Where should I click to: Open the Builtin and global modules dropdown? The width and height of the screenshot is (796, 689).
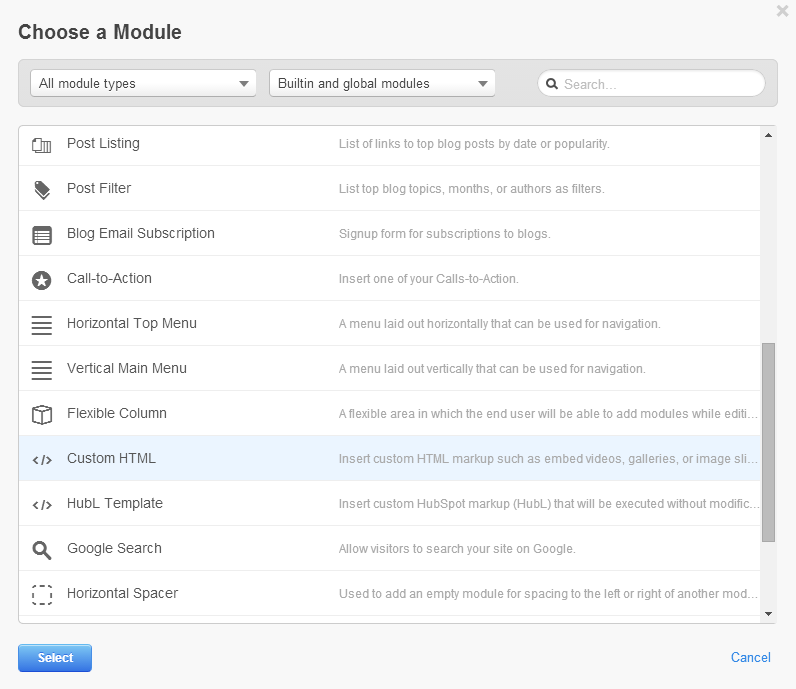click(382, 83)
